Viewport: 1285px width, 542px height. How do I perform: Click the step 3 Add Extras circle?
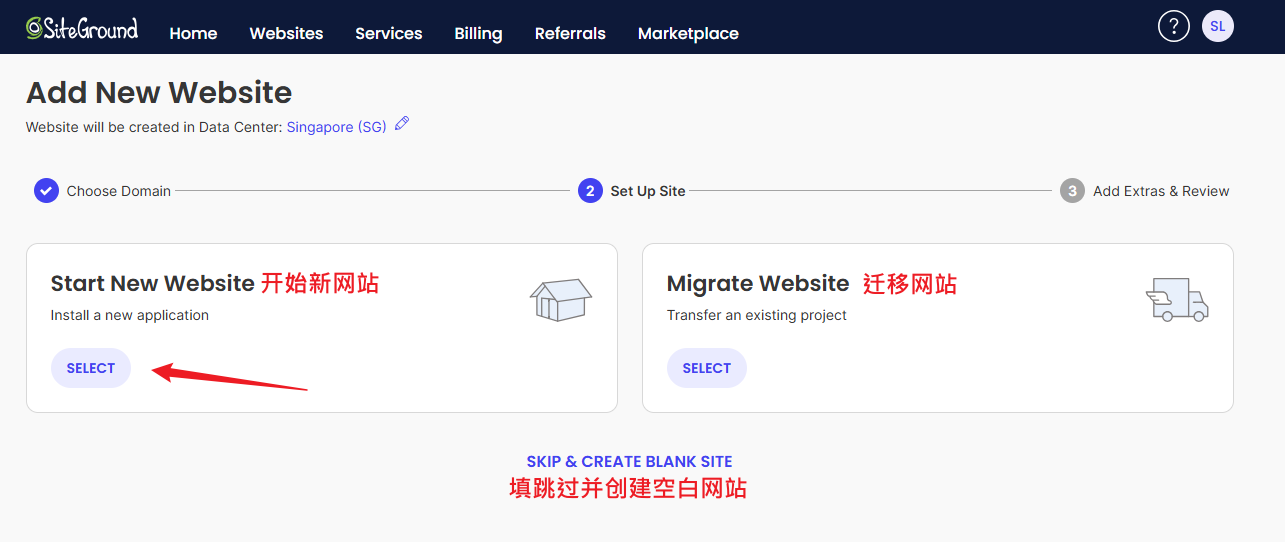tap(1072, 191)
